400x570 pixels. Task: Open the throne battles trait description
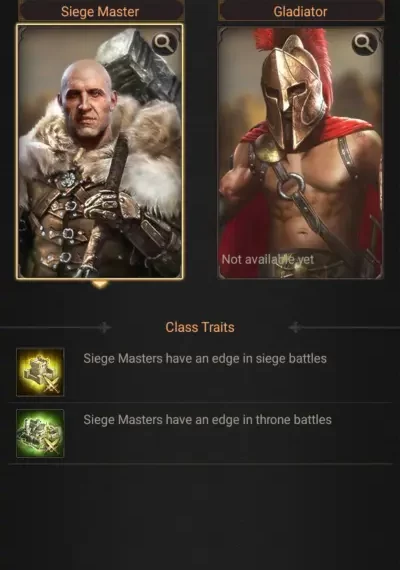point(208,420)
